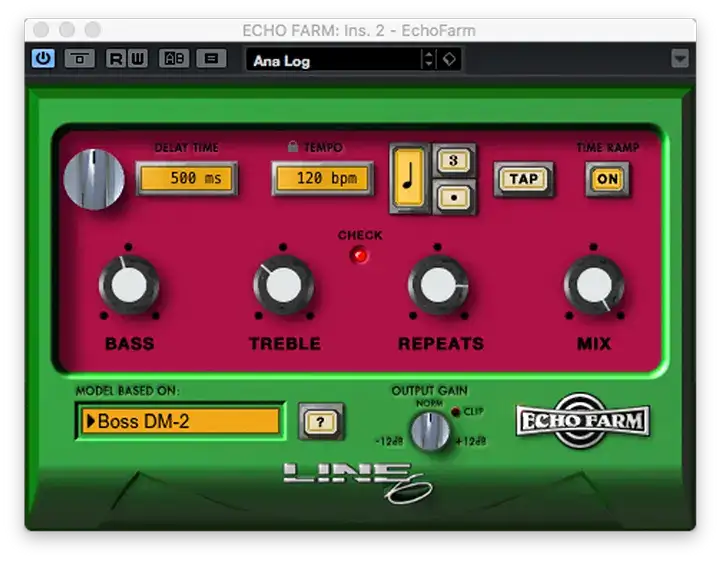Click the TIME RAMP label
Screen dimensions: 720x561
click(x=608, y=147)
